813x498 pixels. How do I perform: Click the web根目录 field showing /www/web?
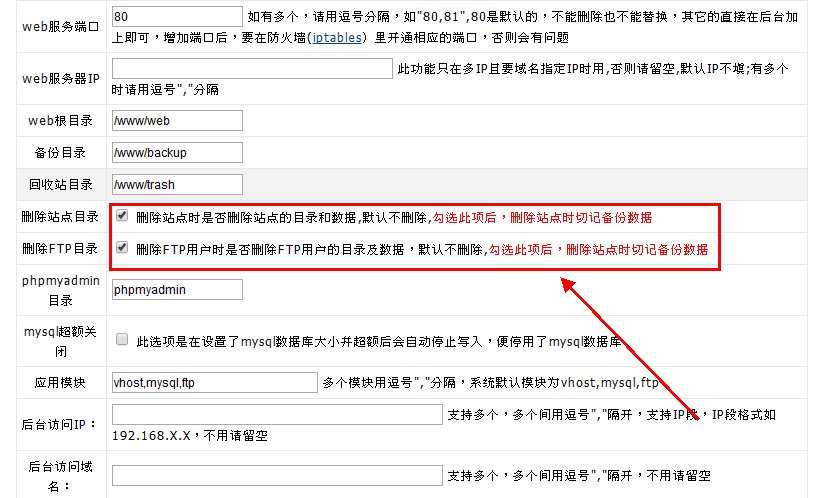point(177,121)
